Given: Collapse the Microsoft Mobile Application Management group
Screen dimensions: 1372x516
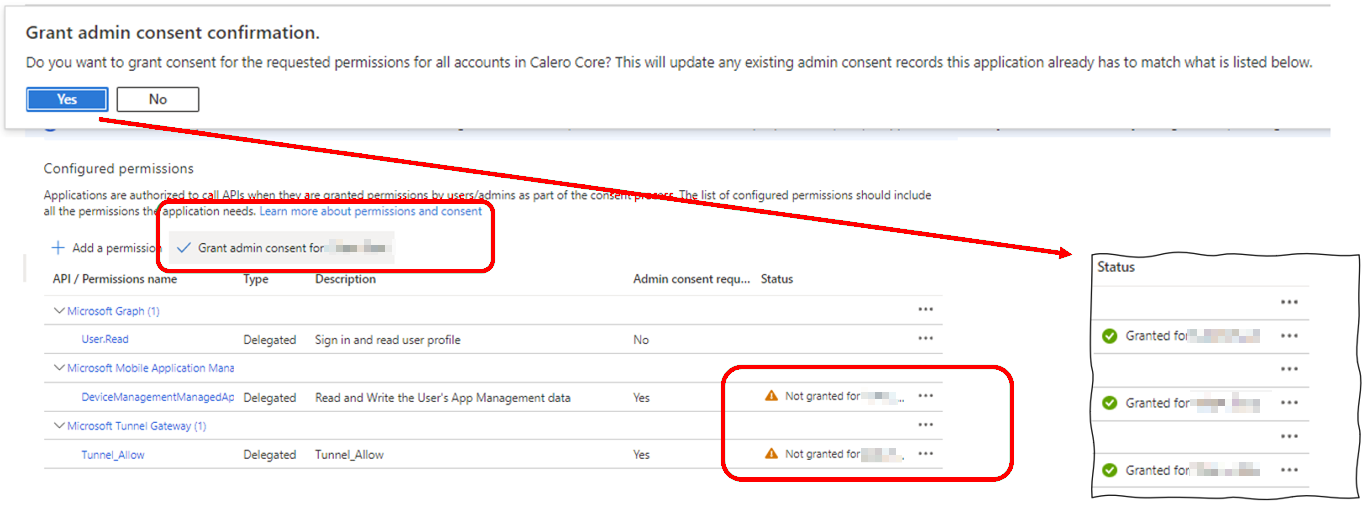Looking at the screenshot, I should (x=60, y=368).
